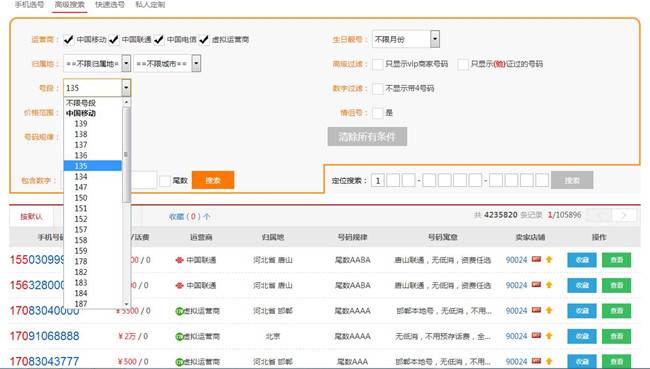The image size is (650, 369).
Task: Click the 号段 dropdown list scrollbar thumb
Action: [126, 155]
